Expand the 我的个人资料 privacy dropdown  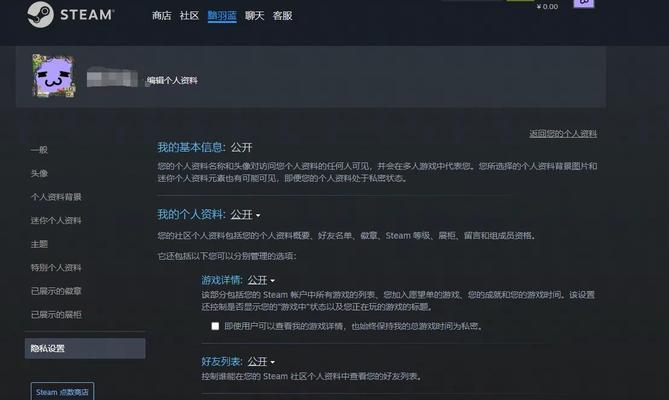pos(246,214)
